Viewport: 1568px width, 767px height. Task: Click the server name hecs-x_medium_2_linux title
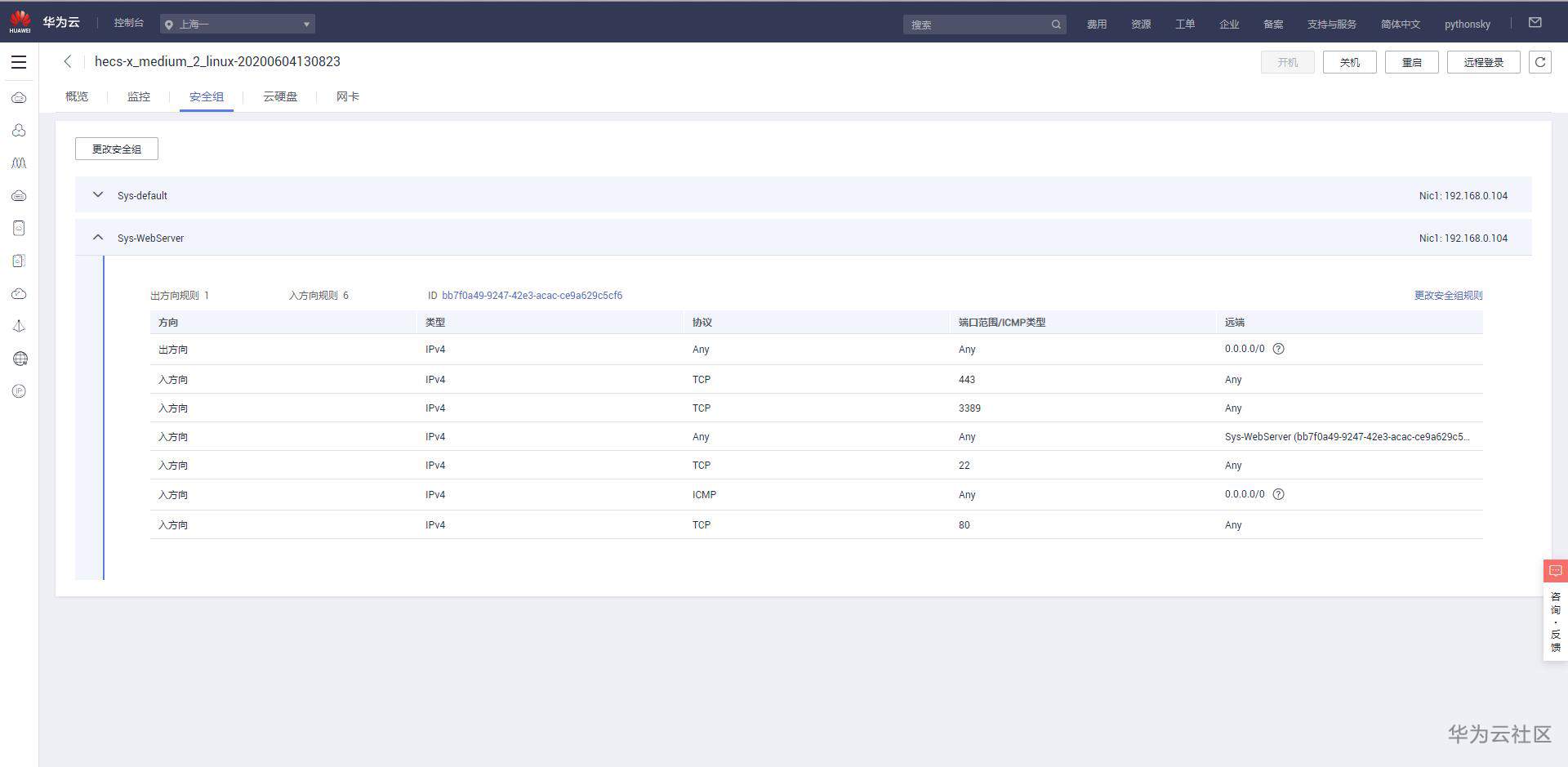217,61
